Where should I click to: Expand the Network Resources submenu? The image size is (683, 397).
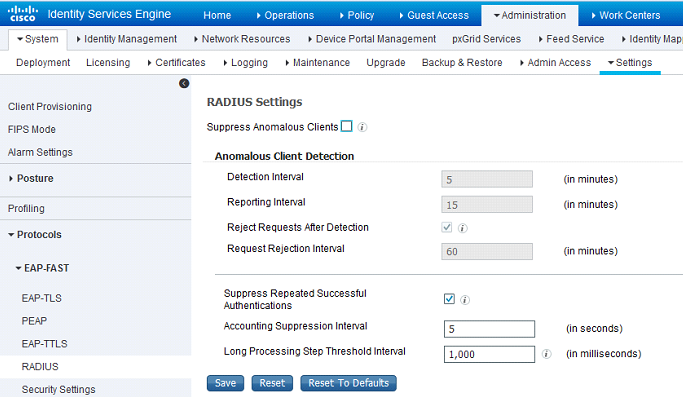coord(242,39)
